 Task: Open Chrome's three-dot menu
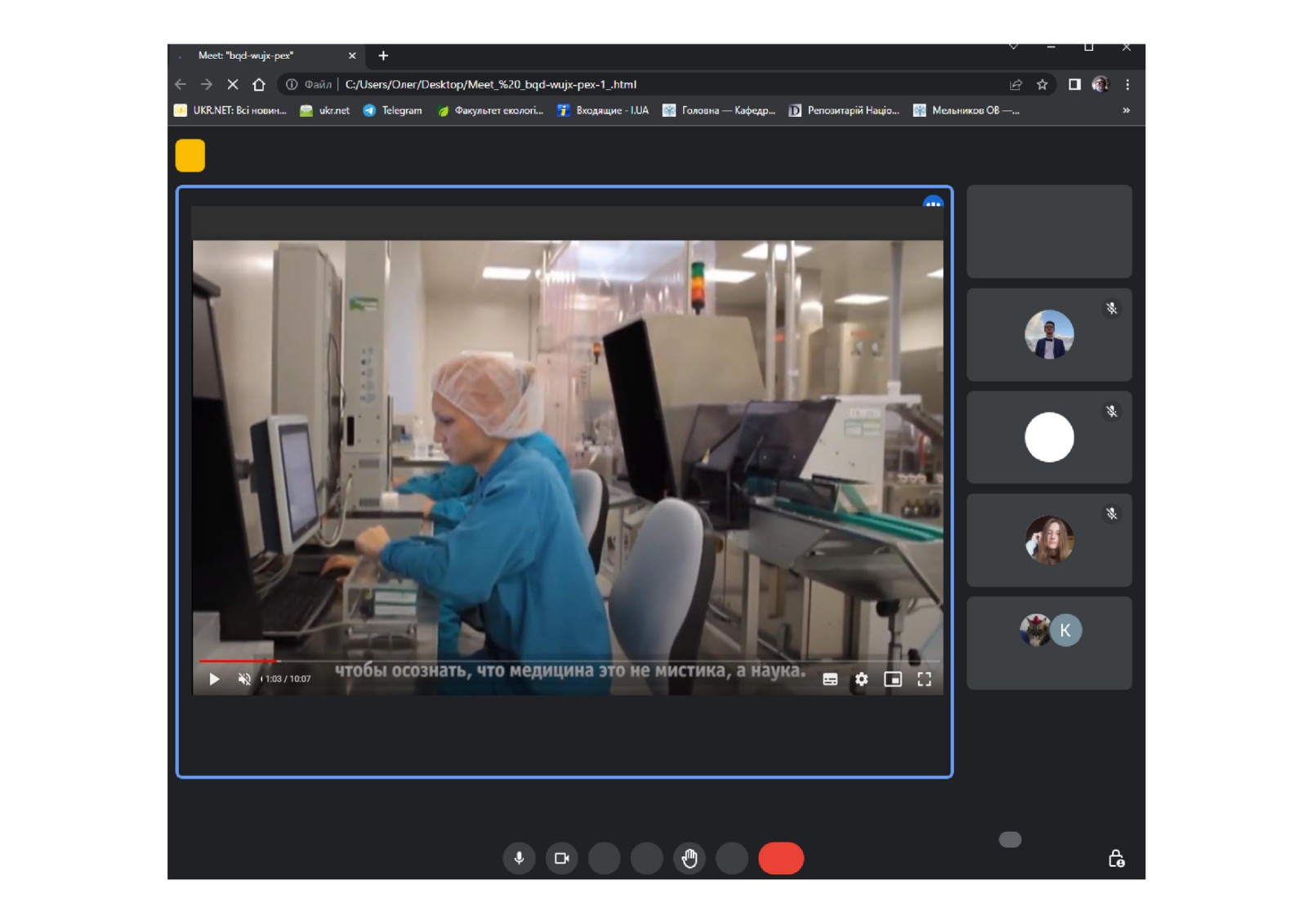coord(1127,84)
